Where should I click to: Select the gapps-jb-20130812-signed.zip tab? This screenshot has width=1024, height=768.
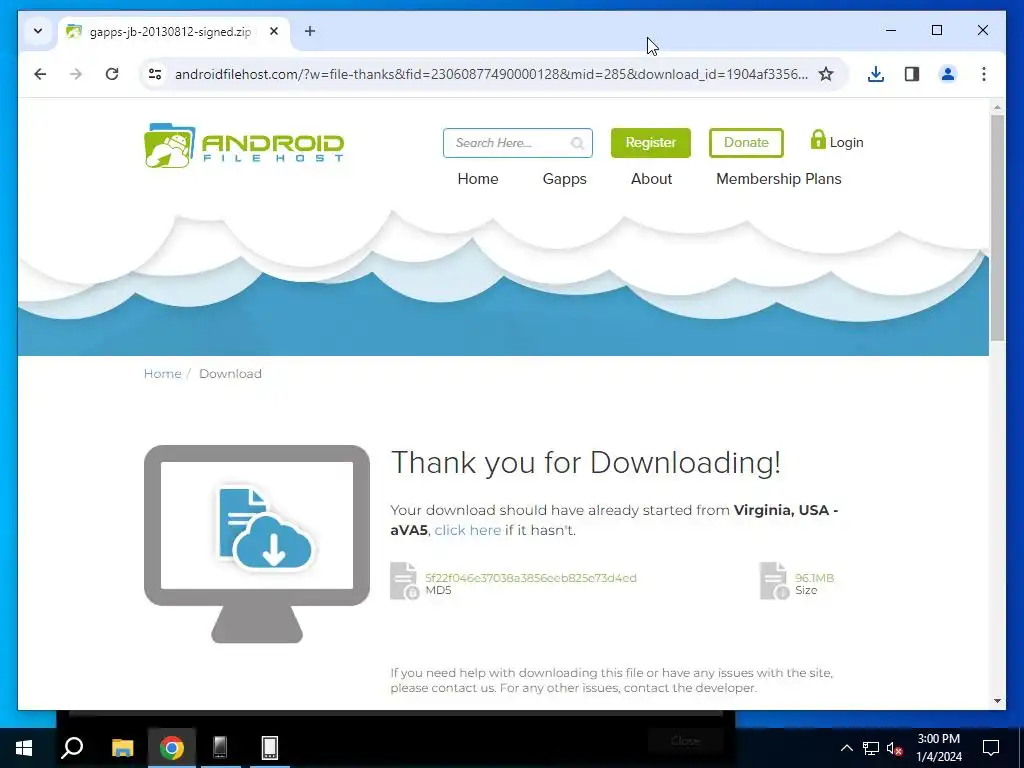pyautogui.click(x=170, y=31)
